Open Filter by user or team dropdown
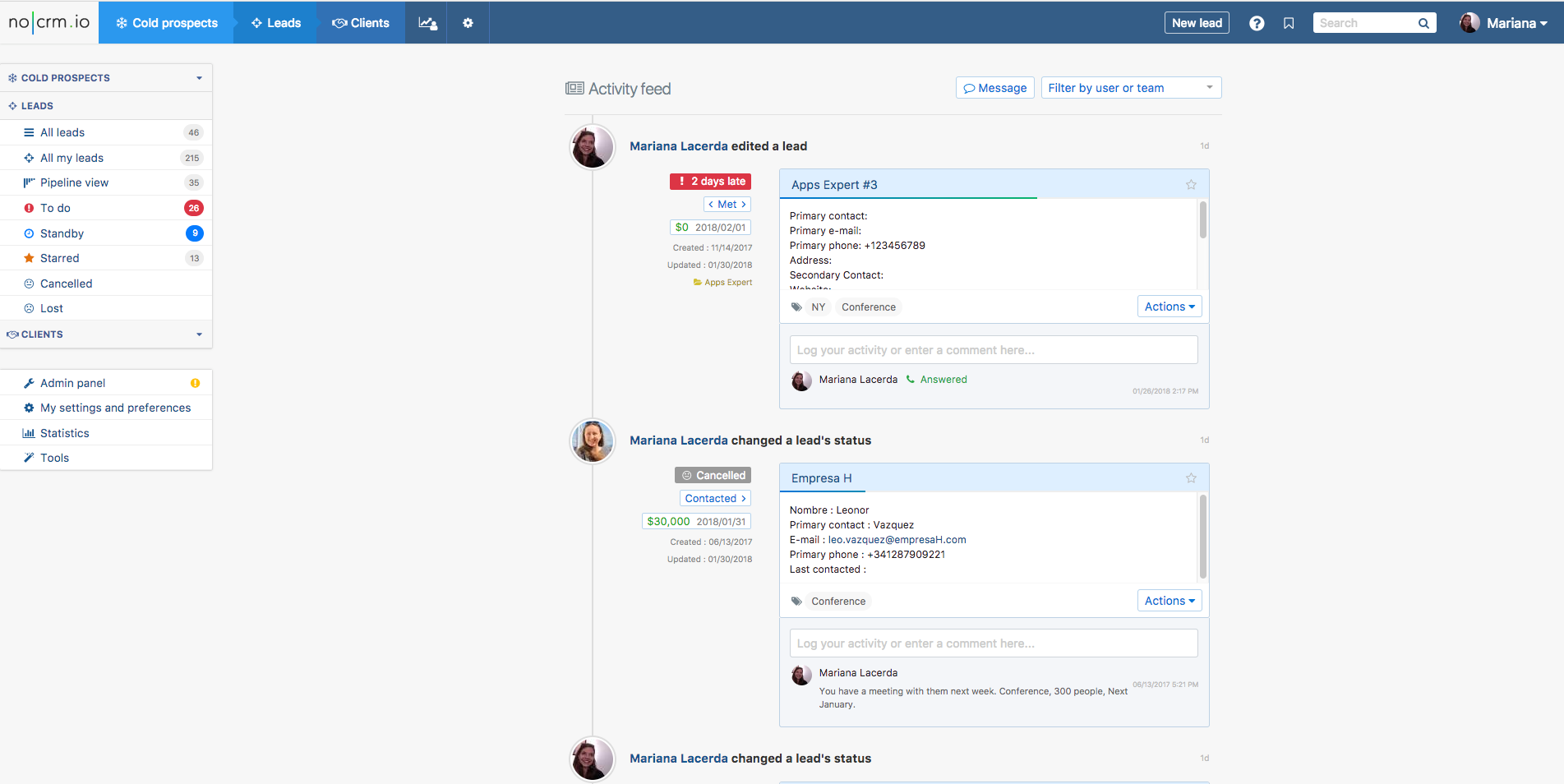The height and width of the screenshot is (784, 1564). 1130,88
